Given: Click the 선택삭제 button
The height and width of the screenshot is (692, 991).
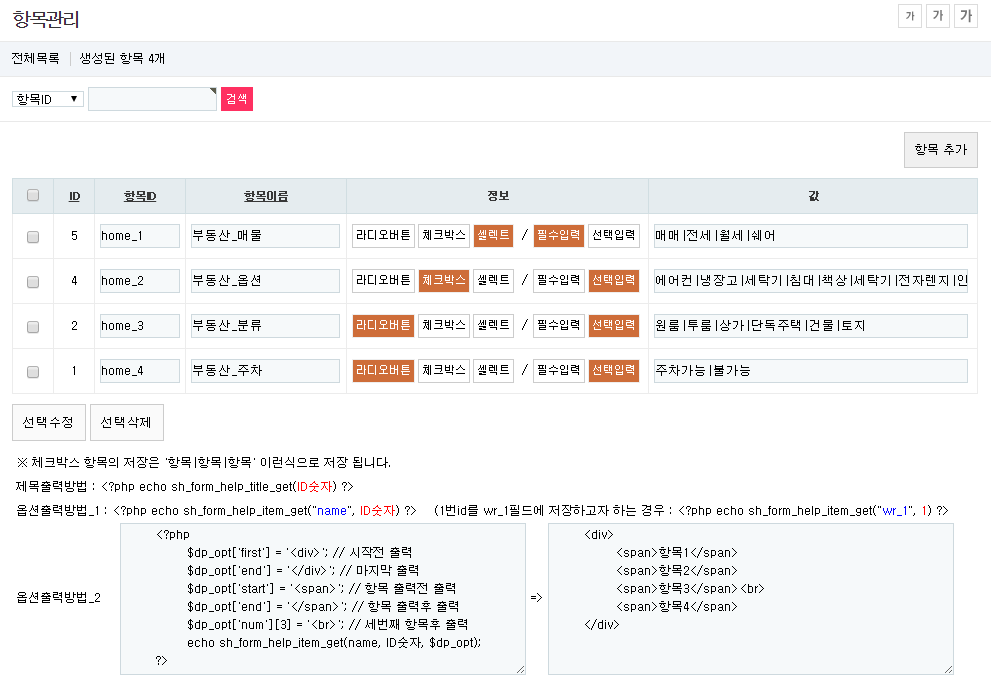Looking at the screenshot, I should coord(126,422).
